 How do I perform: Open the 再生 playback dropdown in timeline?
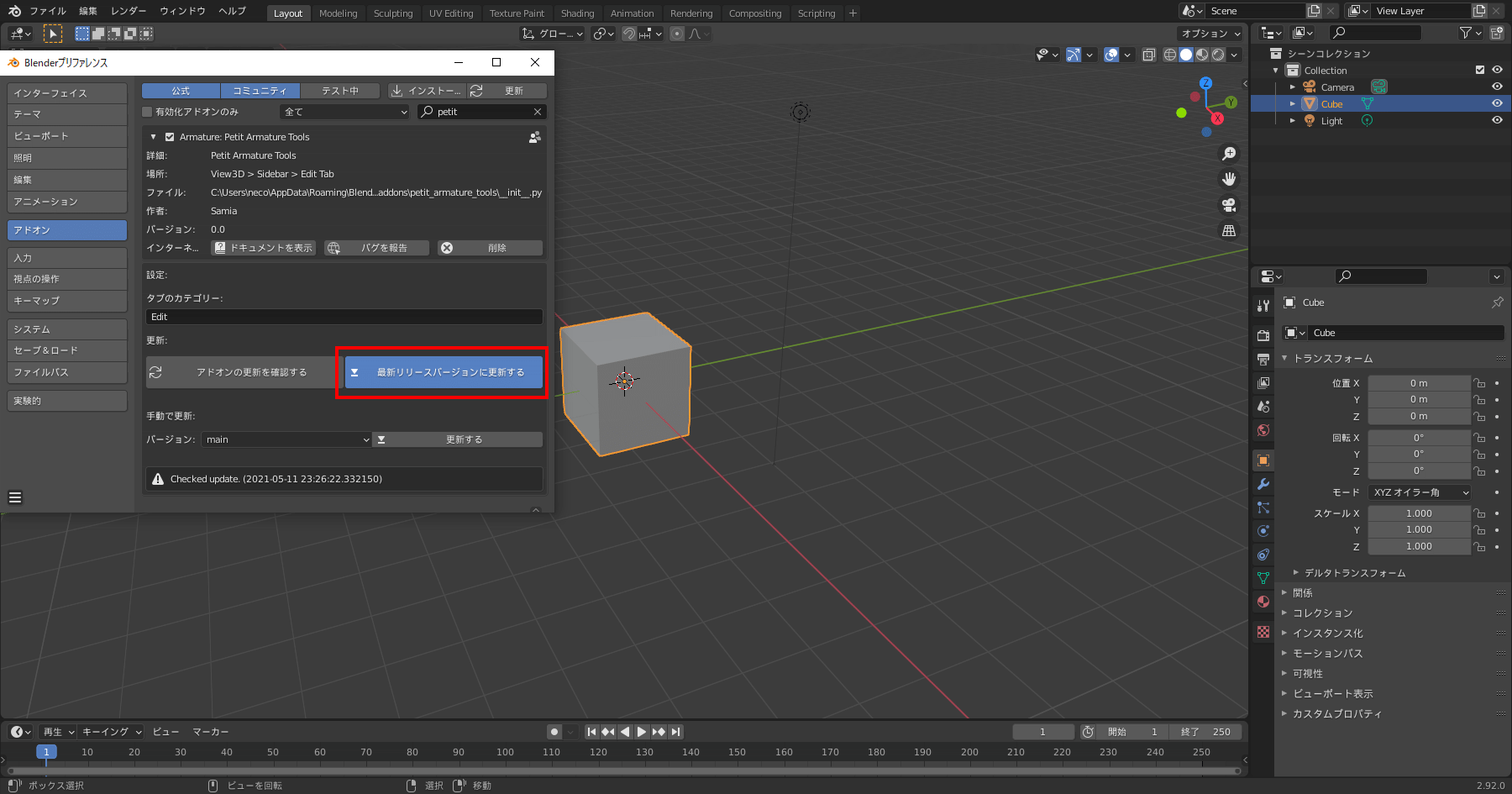click(x=59, y=732)
